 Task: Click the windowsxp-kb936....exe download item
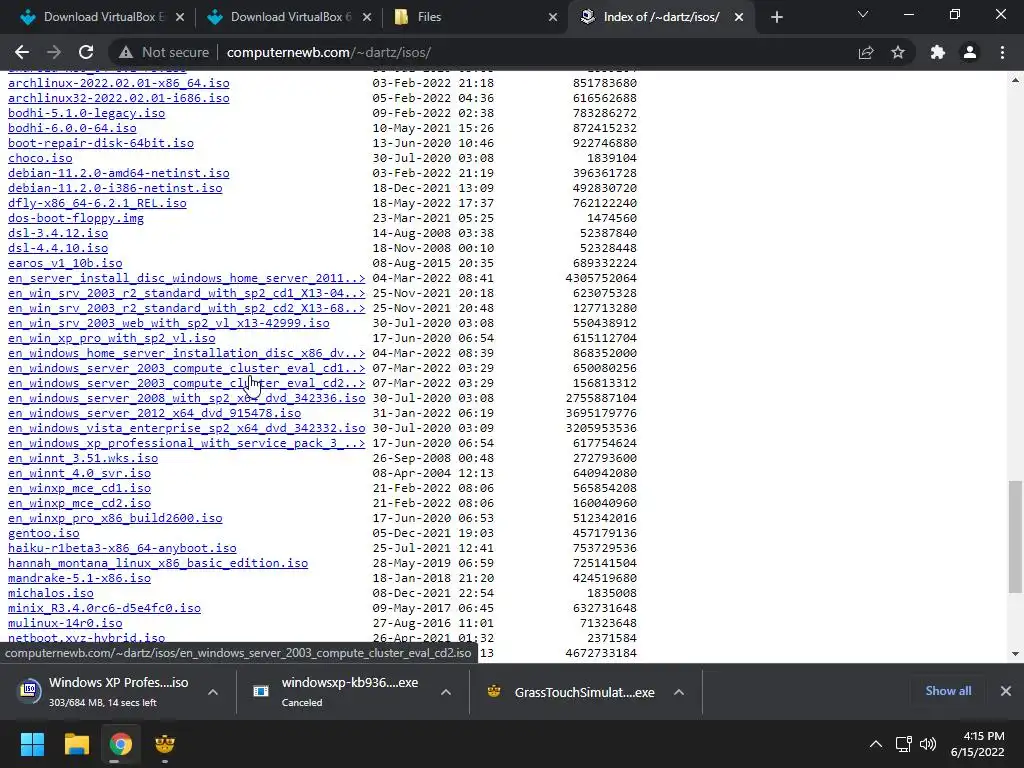336,692
